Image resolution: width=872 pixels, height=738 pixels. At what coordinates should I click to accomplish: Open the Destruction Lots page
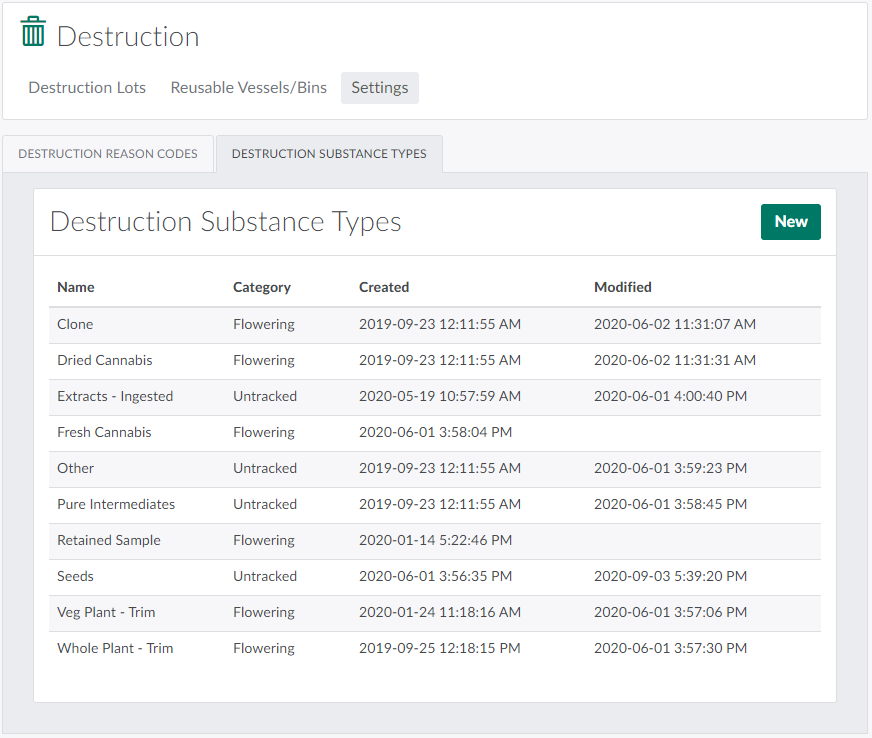click(87, 88)
